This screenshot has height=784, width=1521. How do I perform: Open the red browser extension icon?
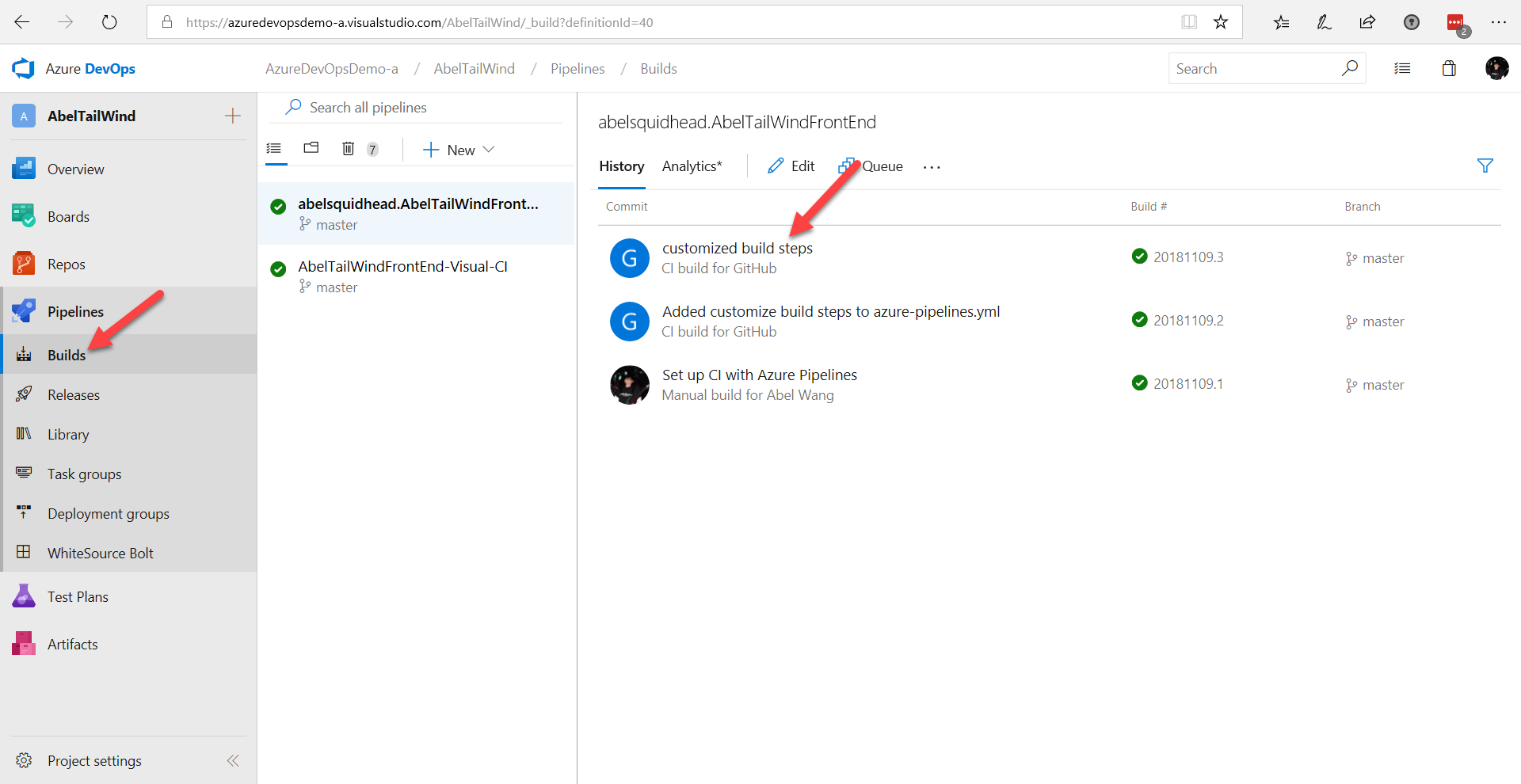point(1456,24)
